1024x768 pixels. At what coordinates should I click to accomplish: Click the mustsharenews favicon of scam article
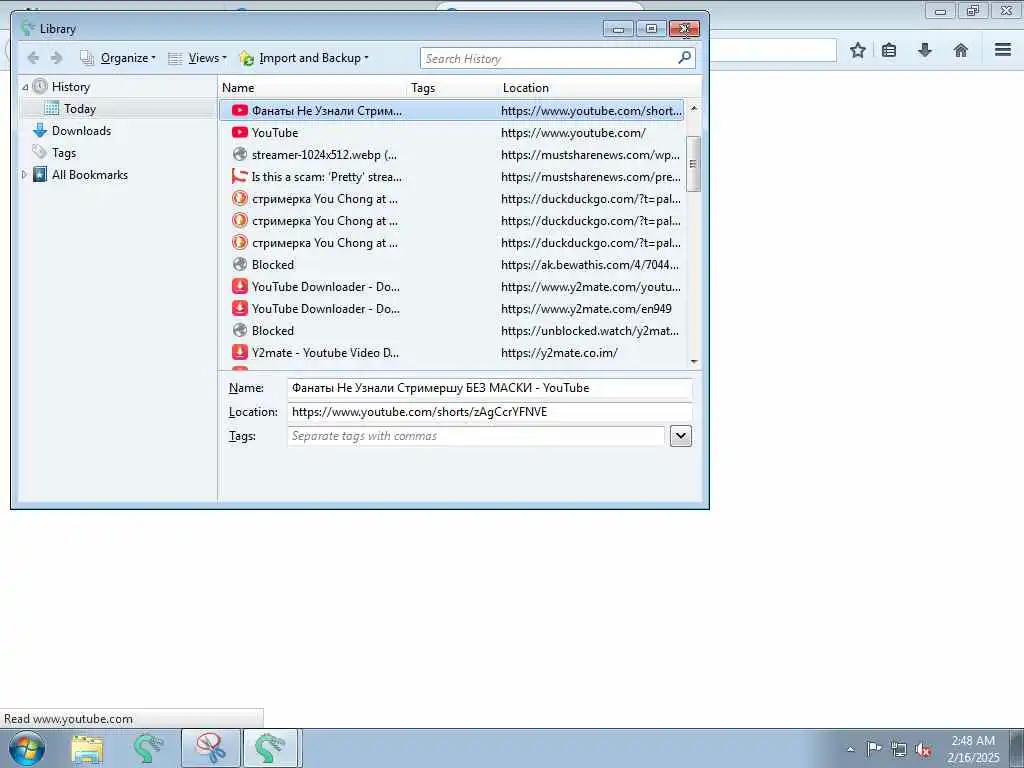(240, 176)
